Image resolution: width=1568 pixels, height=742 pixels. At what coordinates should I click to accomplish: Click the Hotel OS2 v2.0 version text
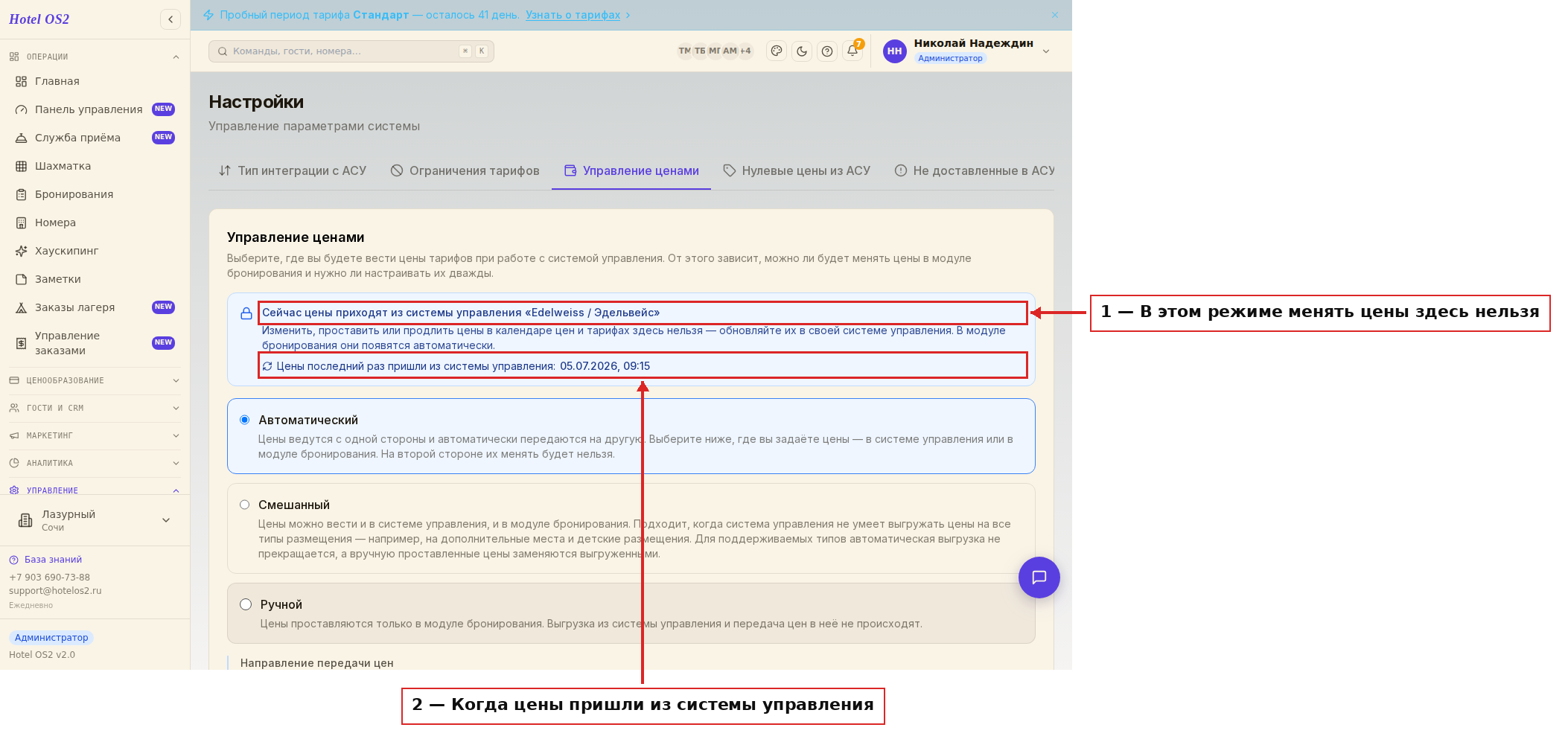(42, 655)
